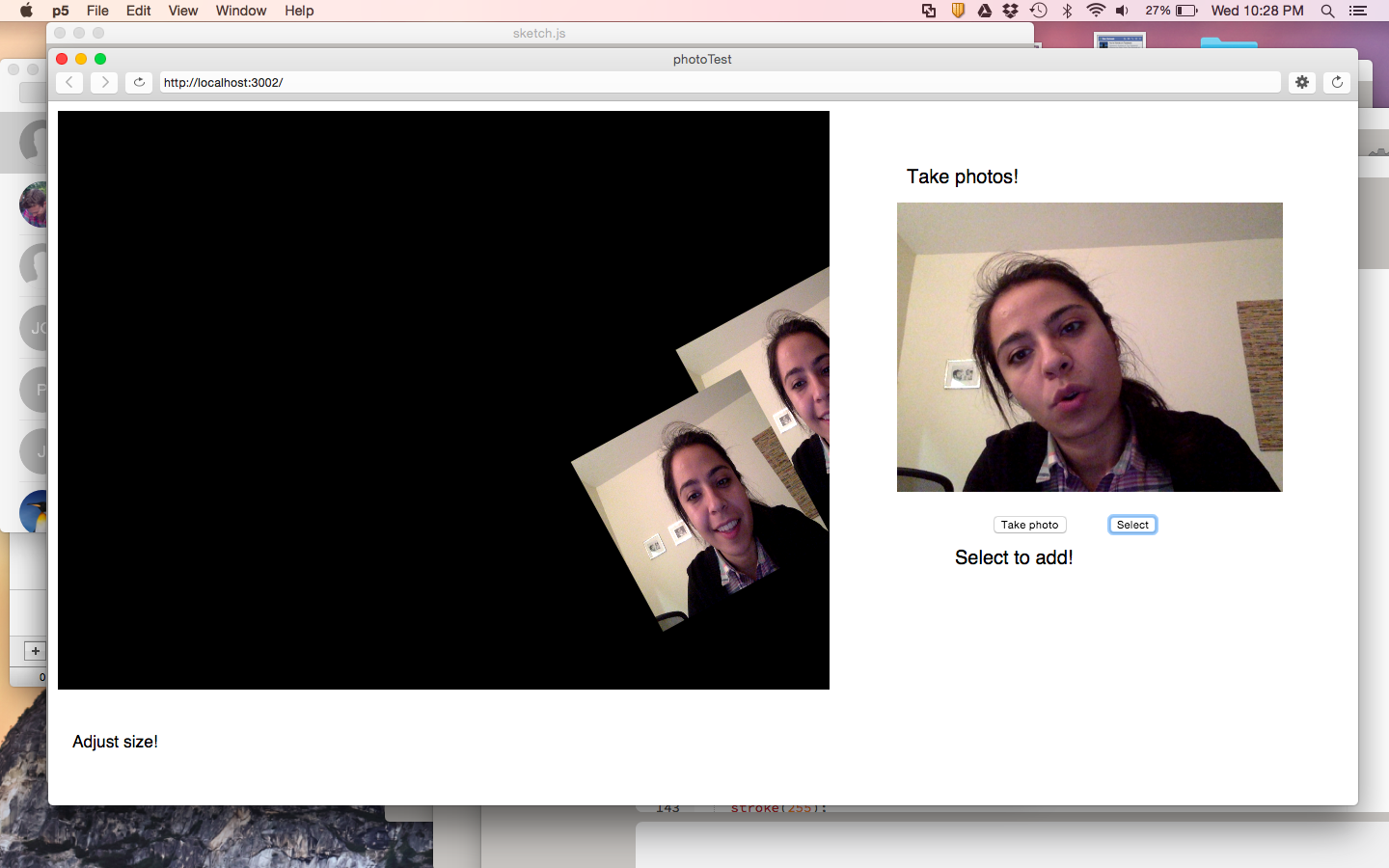Viewport: 1389px width, 868px height.
Task: Go back using the browser back arrow
Action: pyautogui.click(x=69, y=82)
